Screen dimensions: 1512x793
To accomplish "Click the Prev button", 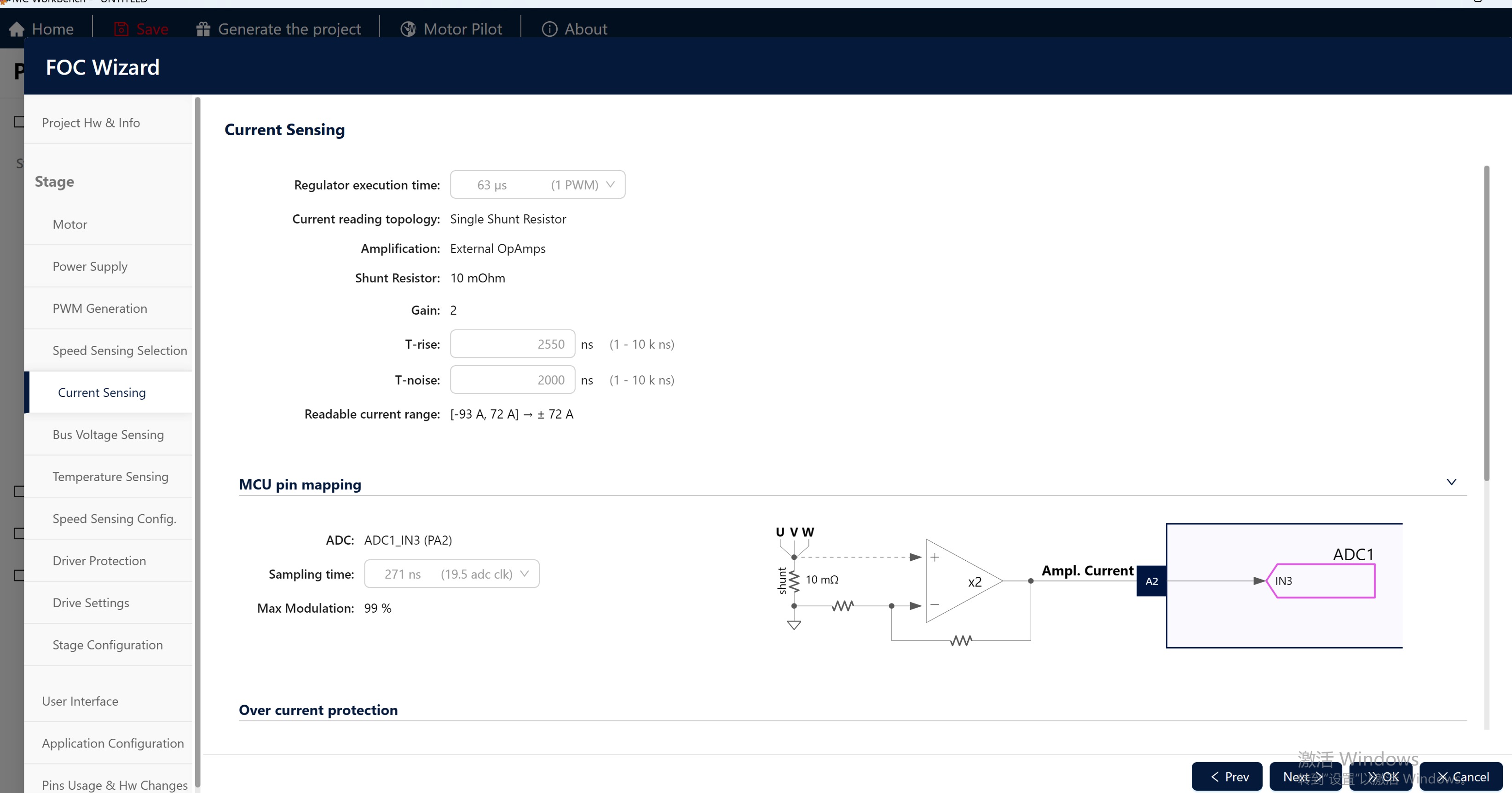I will [x=1227, y=776].
